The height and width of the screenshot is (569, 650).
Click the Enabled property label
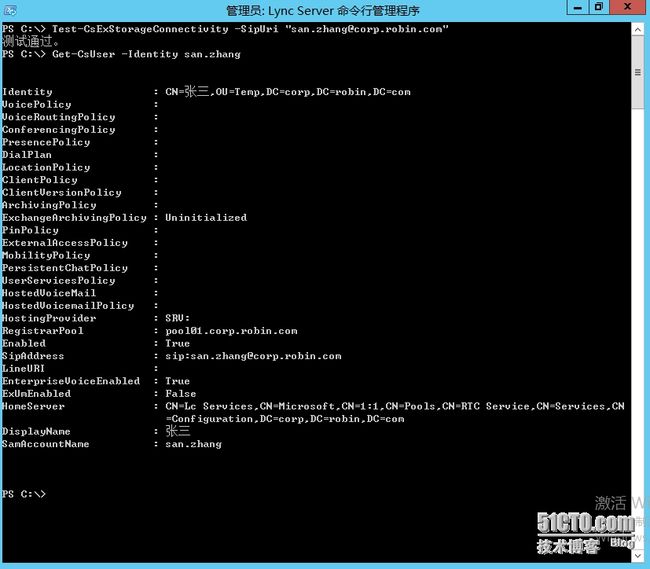tap(24, 344)
